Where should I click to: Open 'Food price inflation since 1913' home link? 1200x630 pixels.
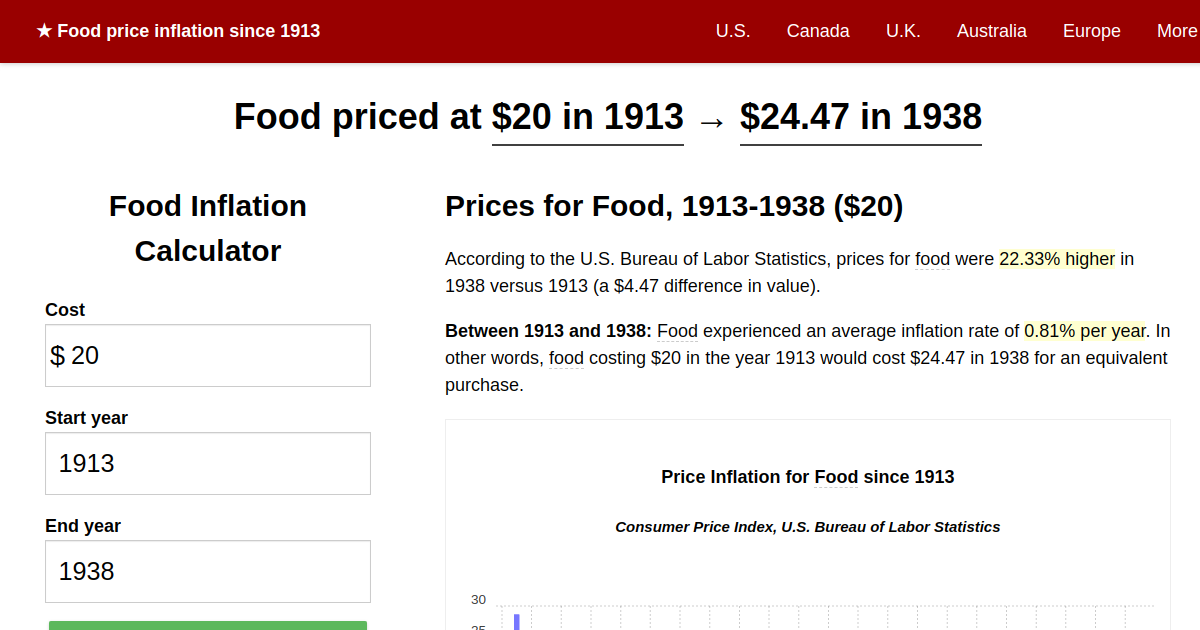(x=188, y=31)
